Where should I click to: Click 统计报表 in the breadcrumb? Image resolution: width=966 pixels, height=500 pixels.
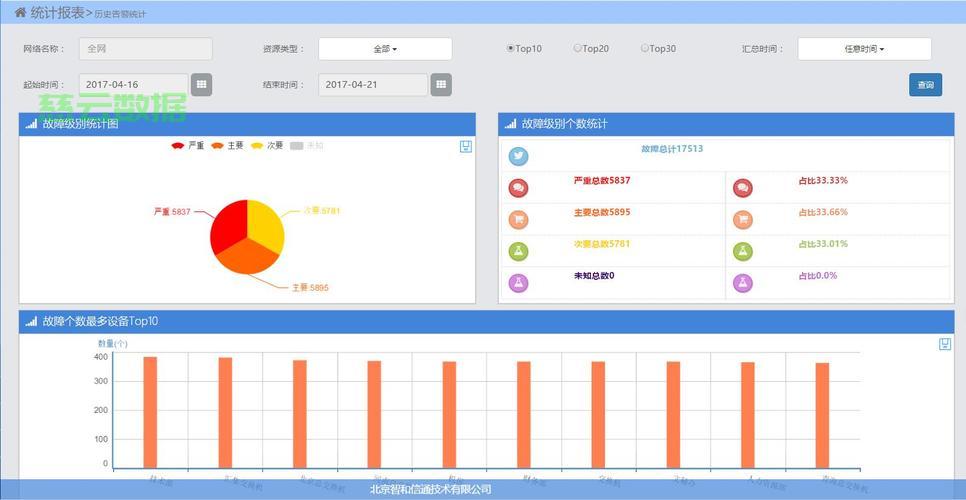(57, 12)
